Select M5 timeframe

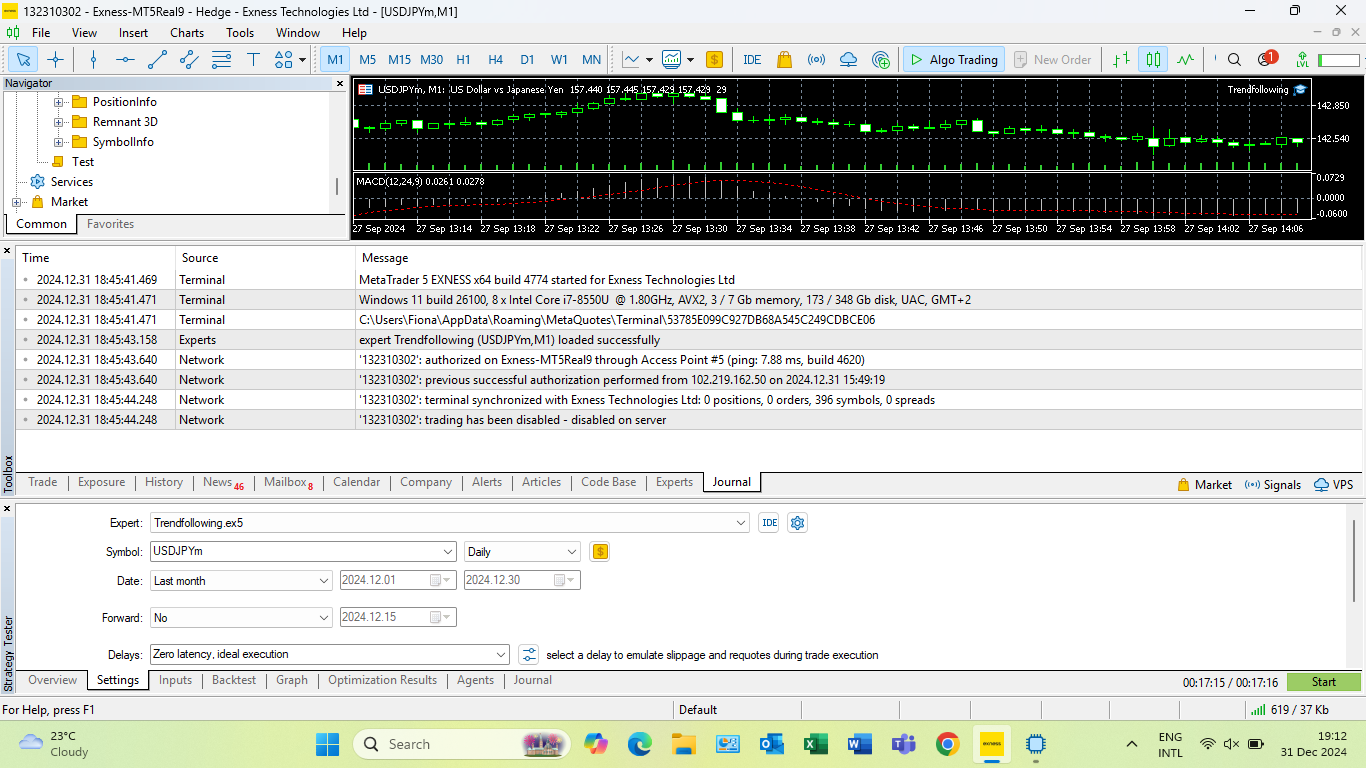pos(367,60)
